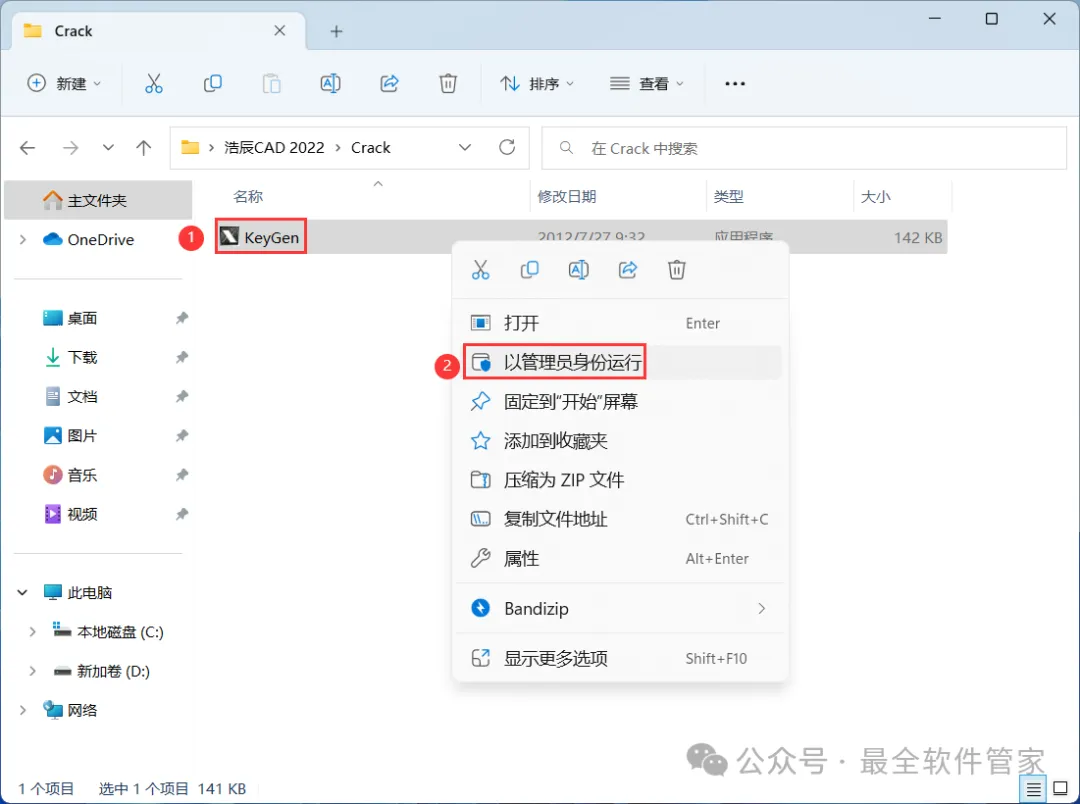Select 此电脑 in the sidebar
1080x804 pixels.
[90, 592]
